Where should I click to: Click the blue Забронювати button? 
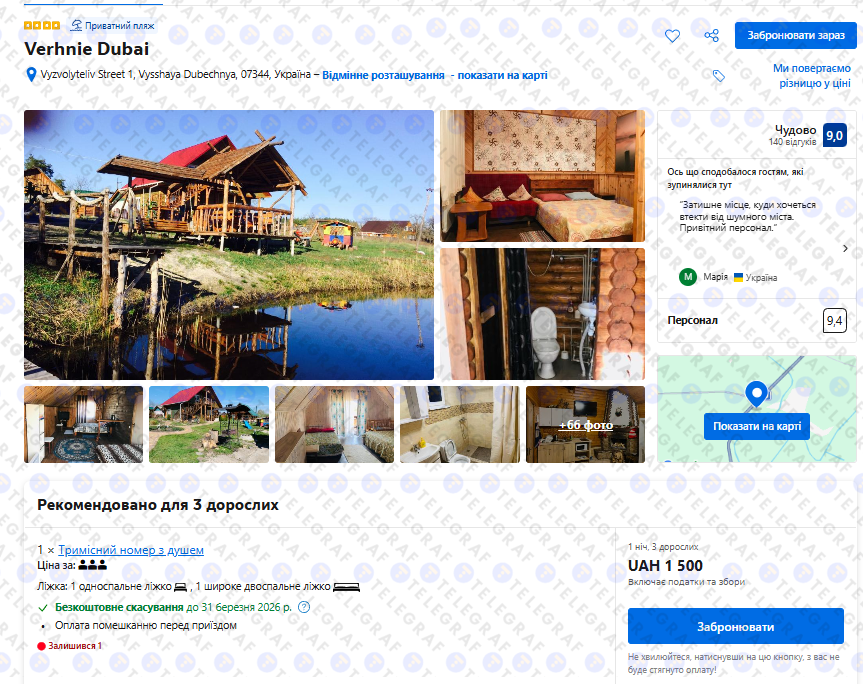(735, 626)
